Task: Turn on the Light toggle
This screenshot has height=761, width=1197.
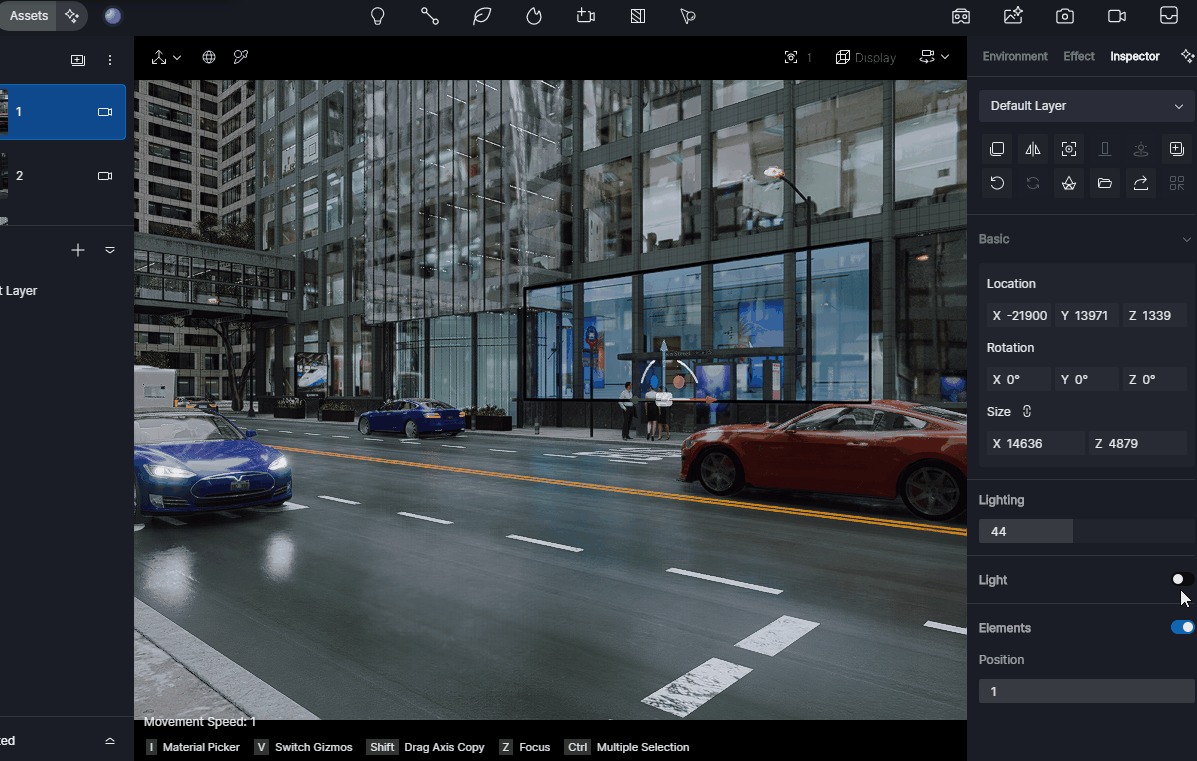Action: point(1182,579)
